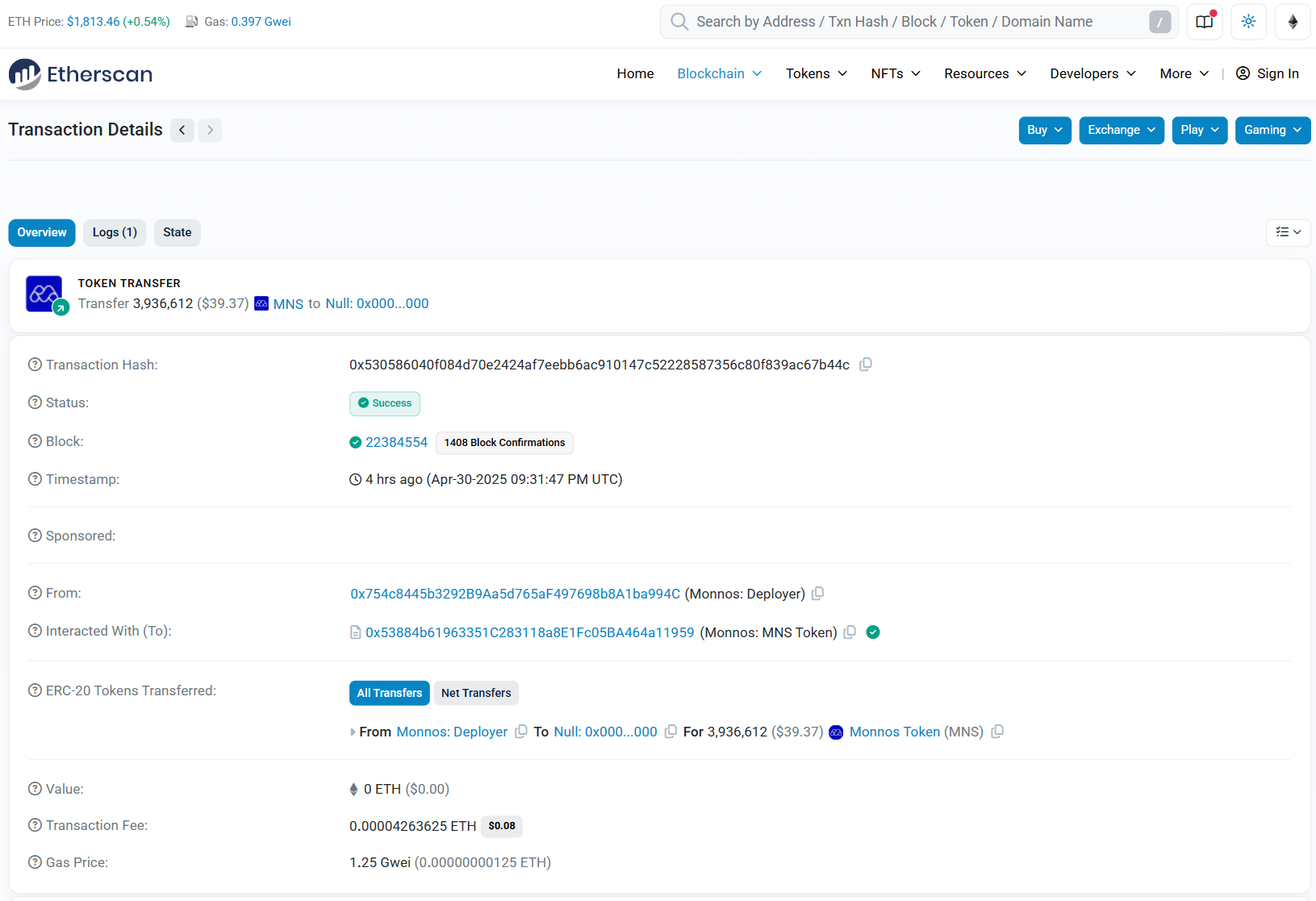
Task: Open block 22384554 link
Action: (x=396, y=442)
